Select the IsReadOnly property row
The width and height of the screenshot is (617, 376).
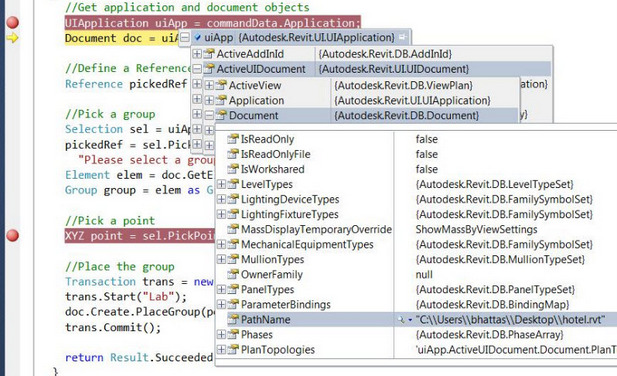416,139
